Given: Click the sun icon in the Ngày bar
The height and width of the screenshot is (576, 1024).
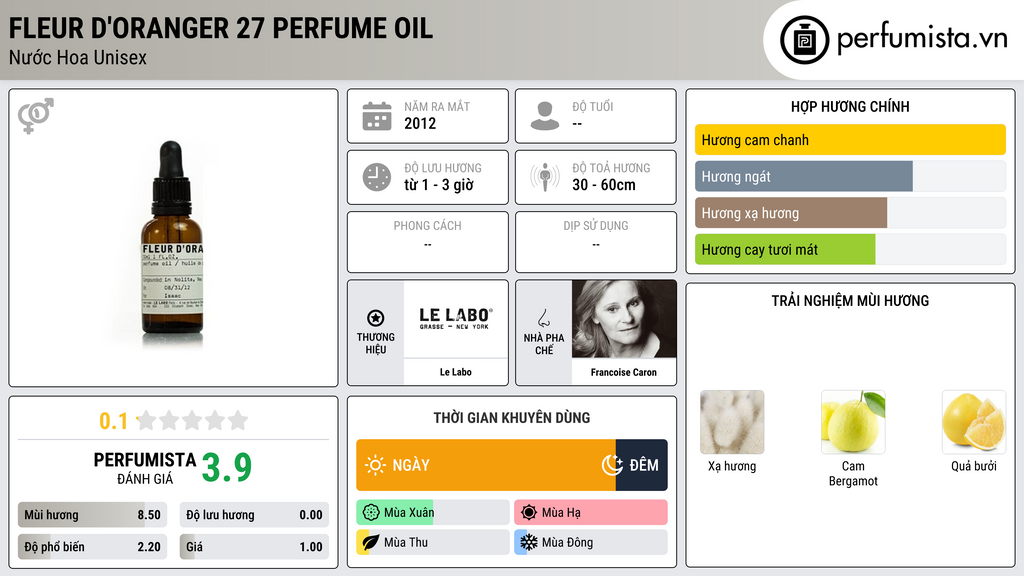Looking at the screenshot, I should point(375,465).
